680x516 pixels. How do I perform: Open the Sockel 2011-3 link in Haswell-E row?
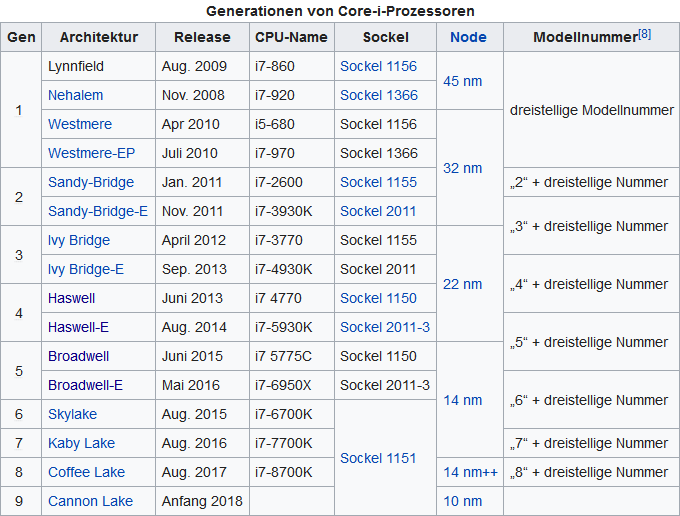(x=385, y=327)
